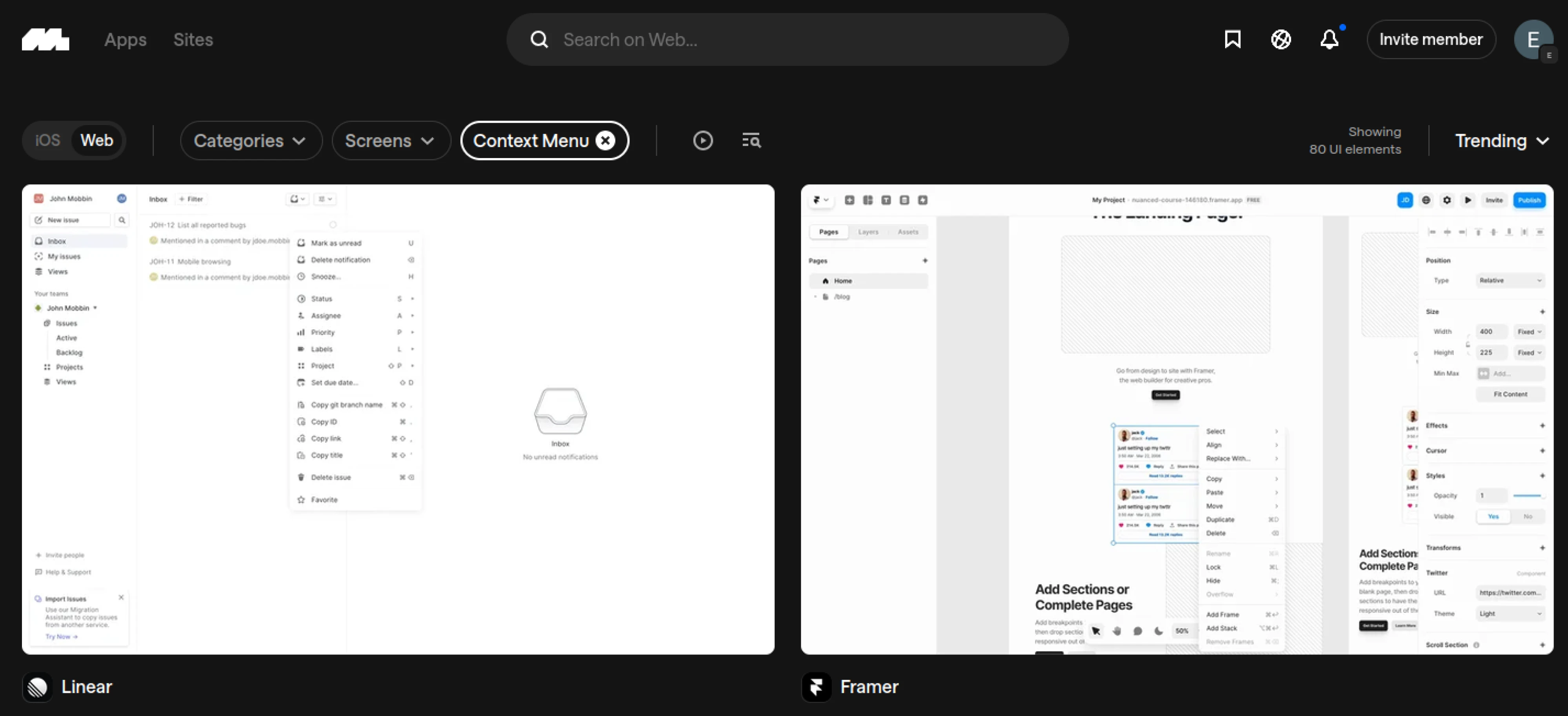
Task: Click the Framer app logo icon
Action: click(x=816, y=687)
